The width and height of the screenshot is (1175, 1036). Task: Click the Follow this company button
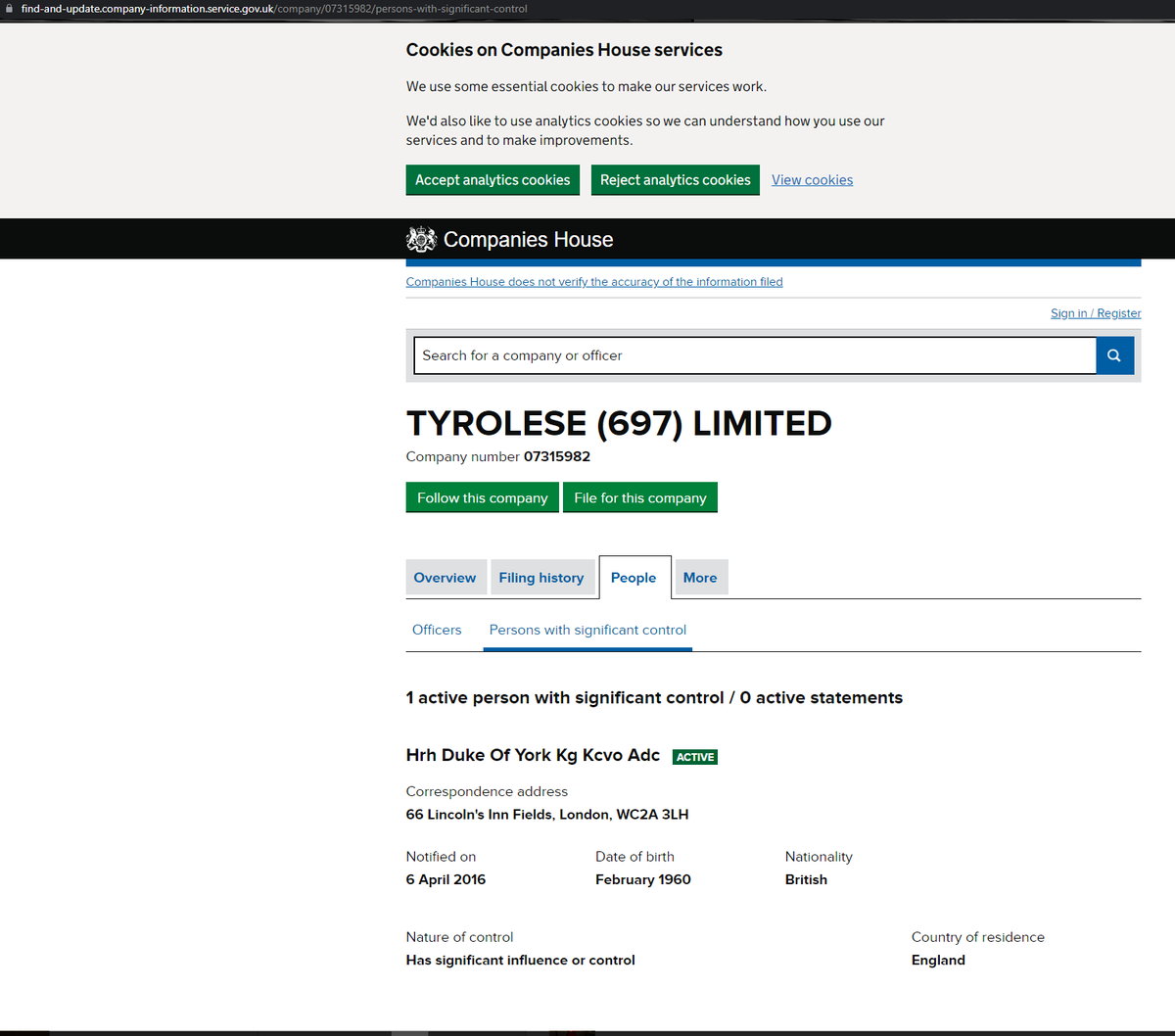click(483, 497)
